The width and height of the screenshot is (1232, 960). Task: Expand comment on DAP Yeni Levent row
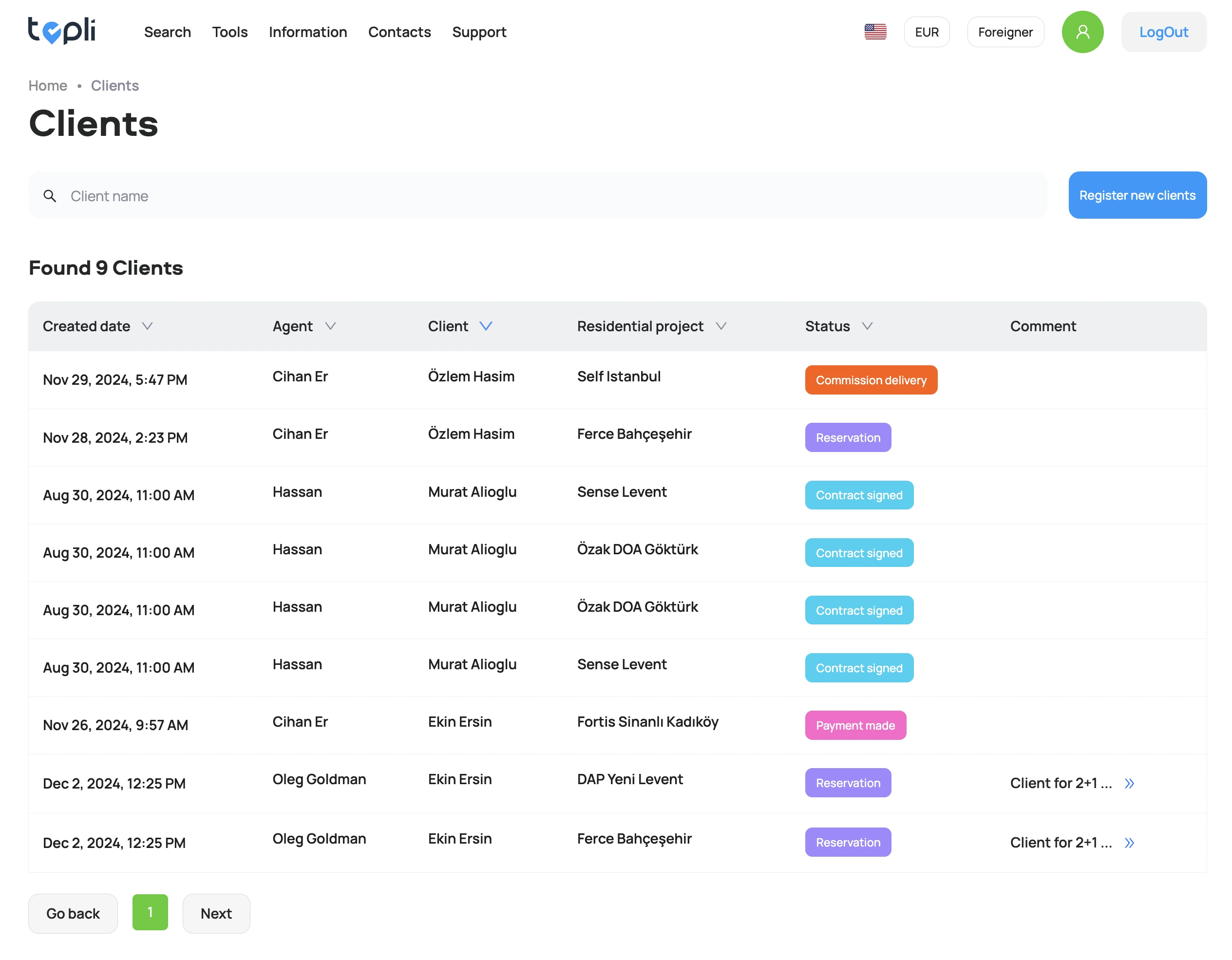tap(1129, 783)
